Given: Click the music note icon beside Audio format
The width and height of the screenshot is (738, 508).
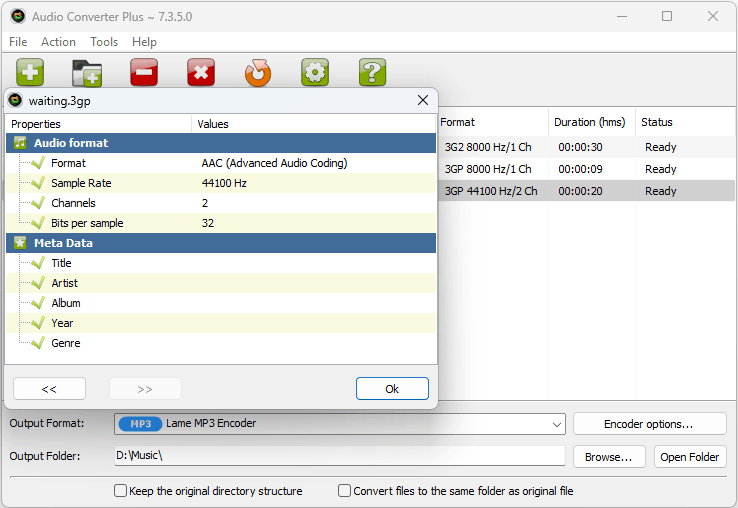Looking at the screenshot, I should [20, 143].
